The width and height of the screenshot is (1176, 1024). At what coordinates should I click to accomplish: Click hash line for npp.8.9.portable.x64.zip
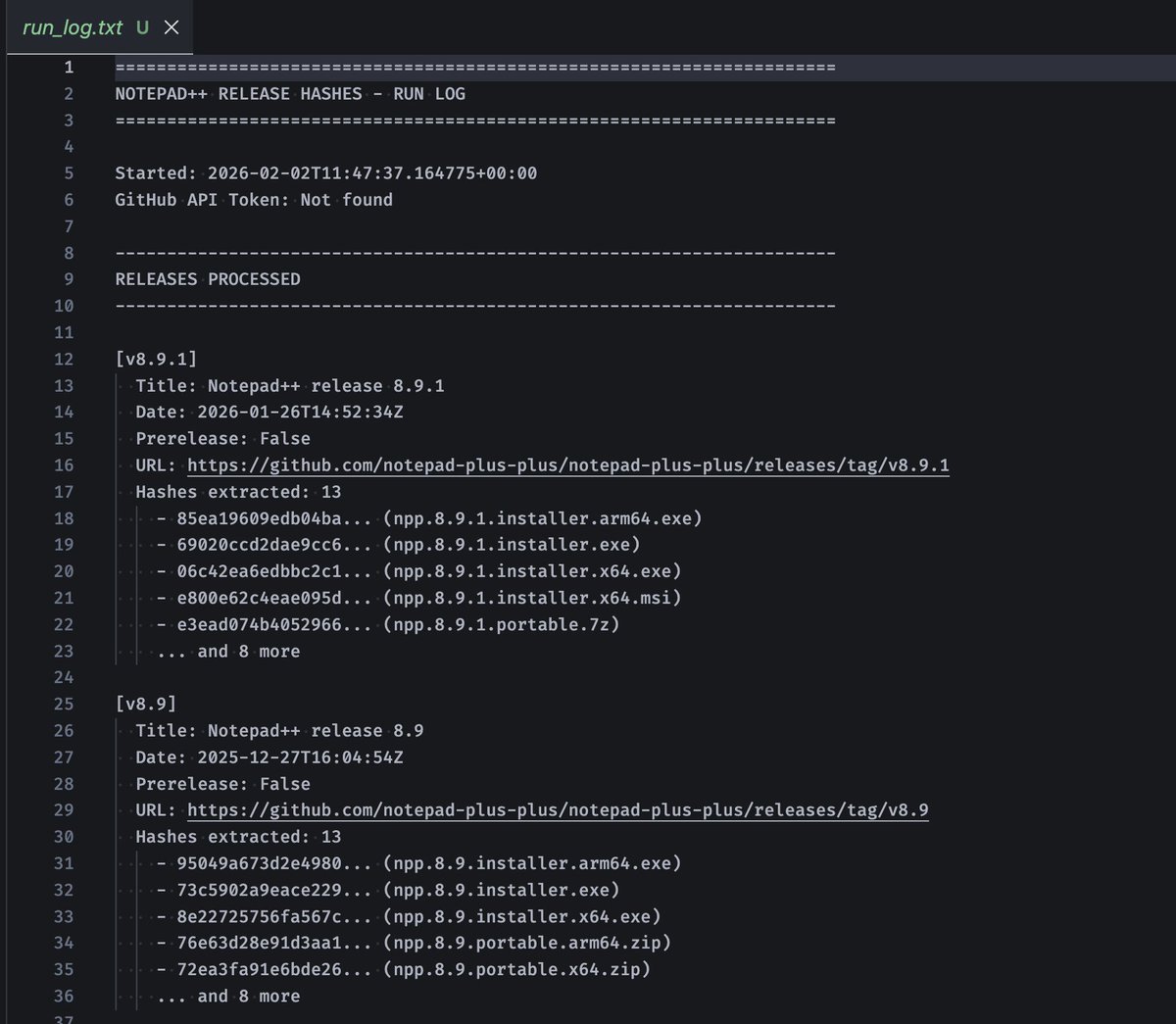pos(404,969)
